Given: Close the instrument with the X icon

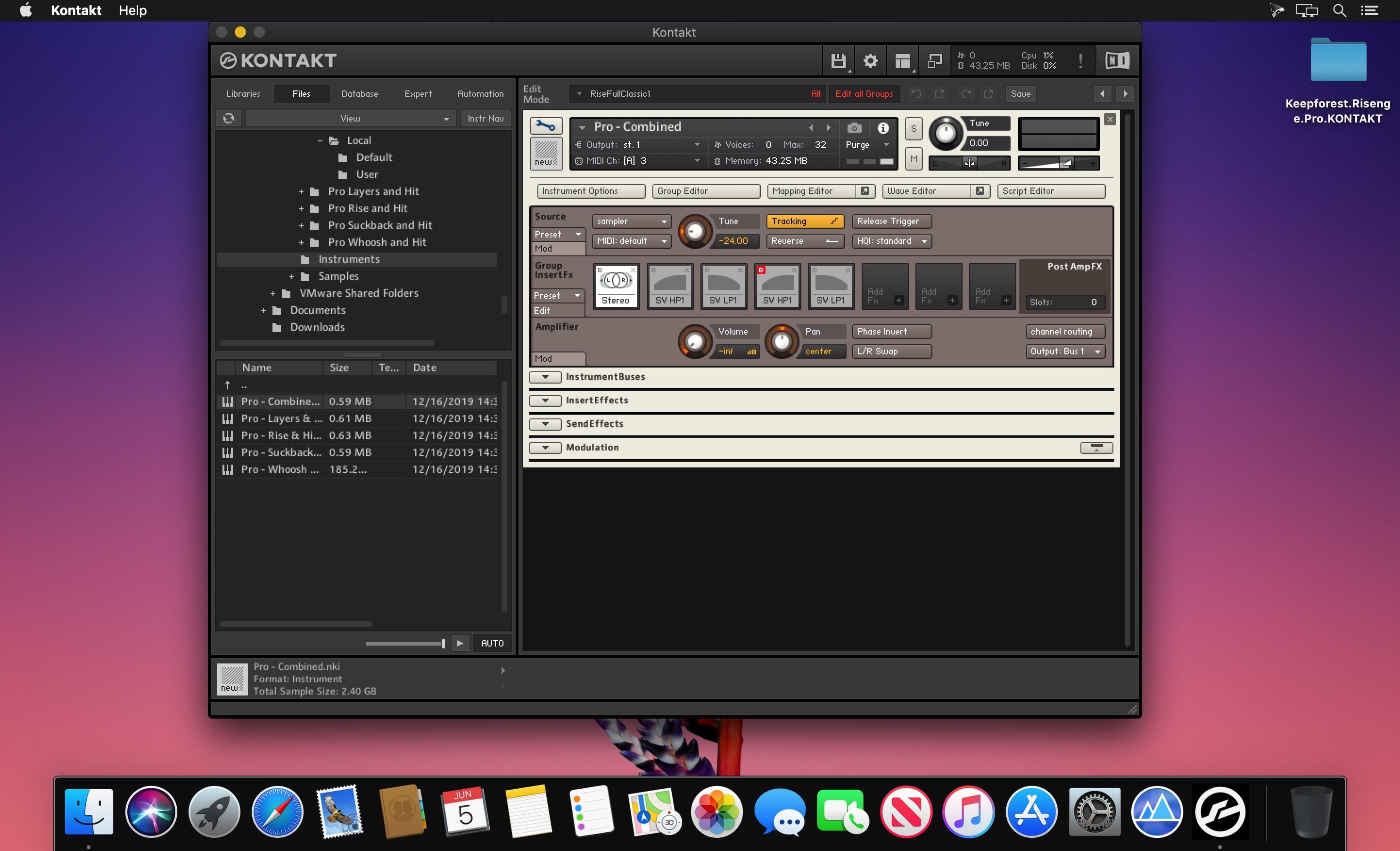Looking at the screenshot, I should point(1109,119).
